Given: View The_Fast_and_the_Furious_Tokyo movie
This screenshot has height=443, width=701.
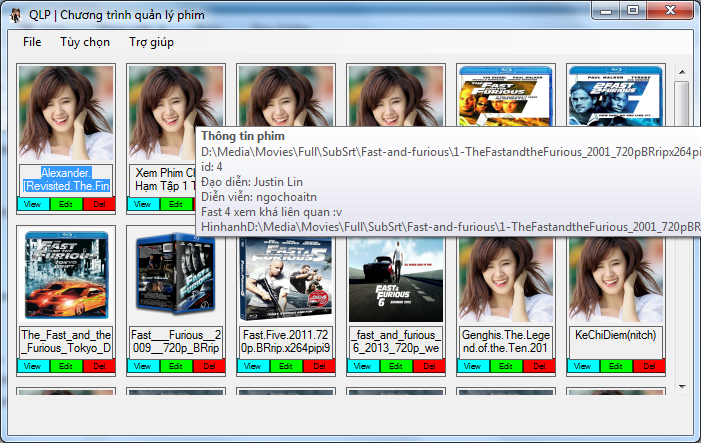Looking at the screenshot, I should click(33, 366).
